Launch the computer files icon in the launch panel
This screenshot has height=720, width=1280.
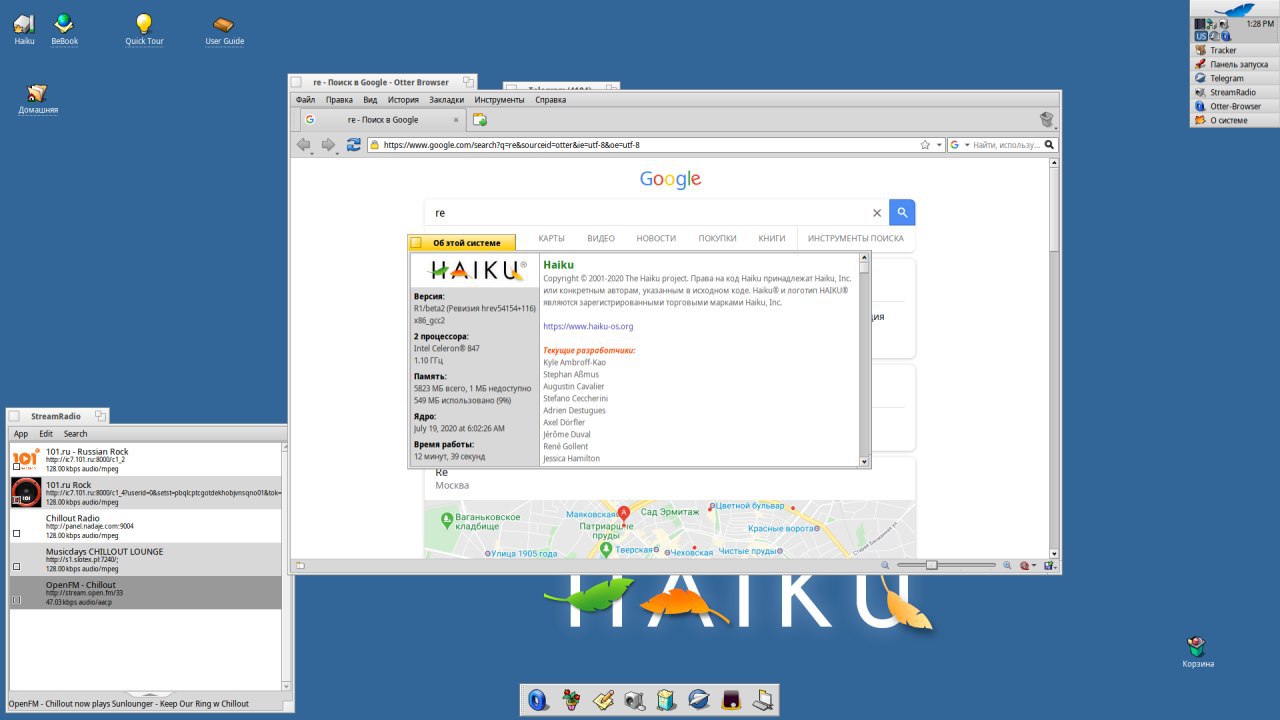(763, 700)
